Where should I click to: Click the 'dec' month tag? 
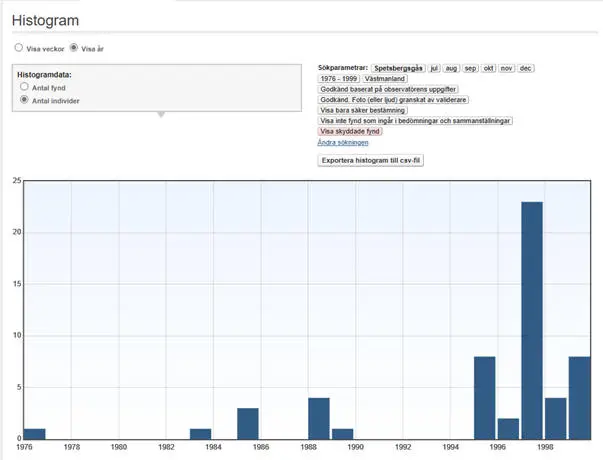pos(526,68)
